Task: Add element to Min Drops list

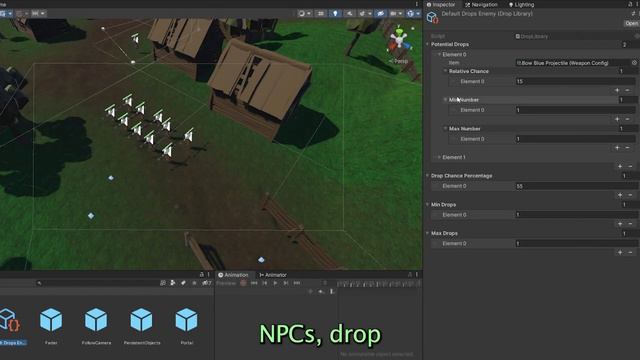Action: click(620, 224)
